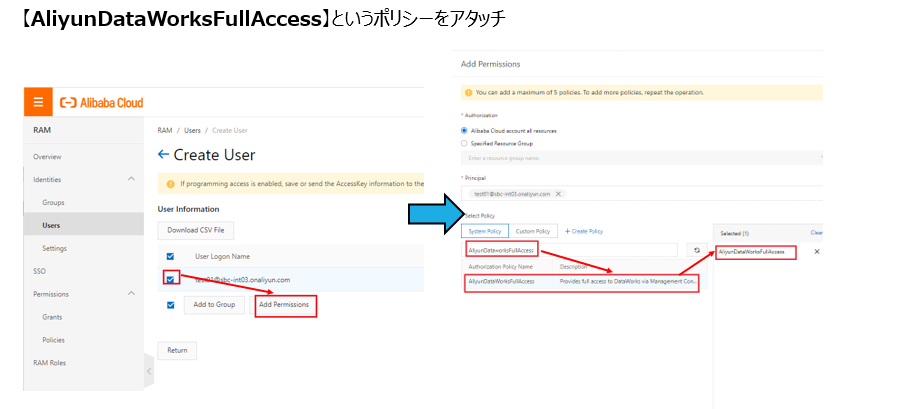Image resolution: width=904 pixels, height=409 pixels.
Task: Open Grants in RAM sidebar
Action: (x=52, y=317)
